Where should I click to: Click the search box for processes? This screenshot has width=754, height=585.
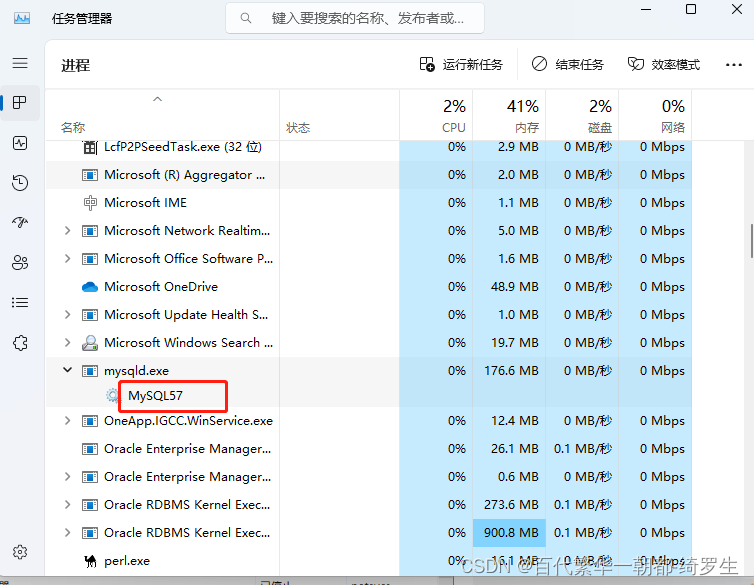click(355, 18)
